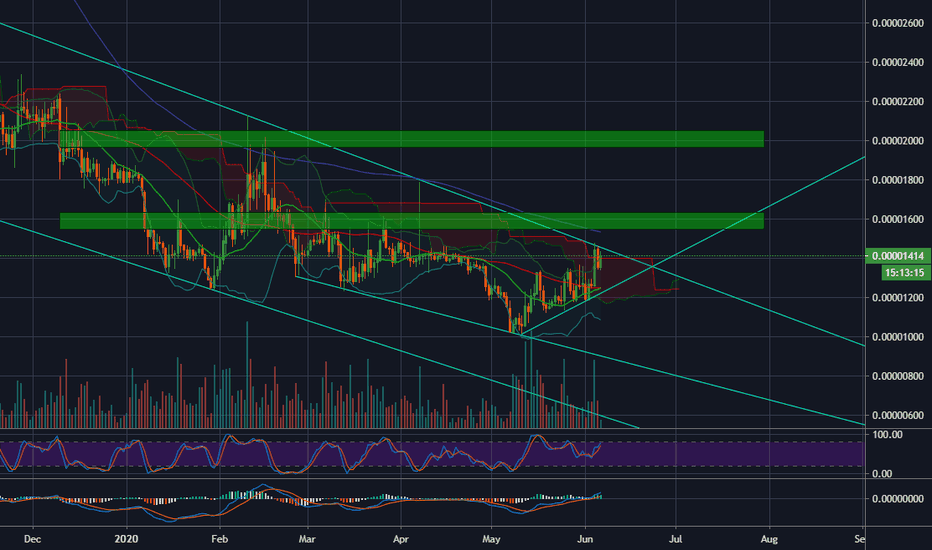Click the May label on time axis

(491, 539)
